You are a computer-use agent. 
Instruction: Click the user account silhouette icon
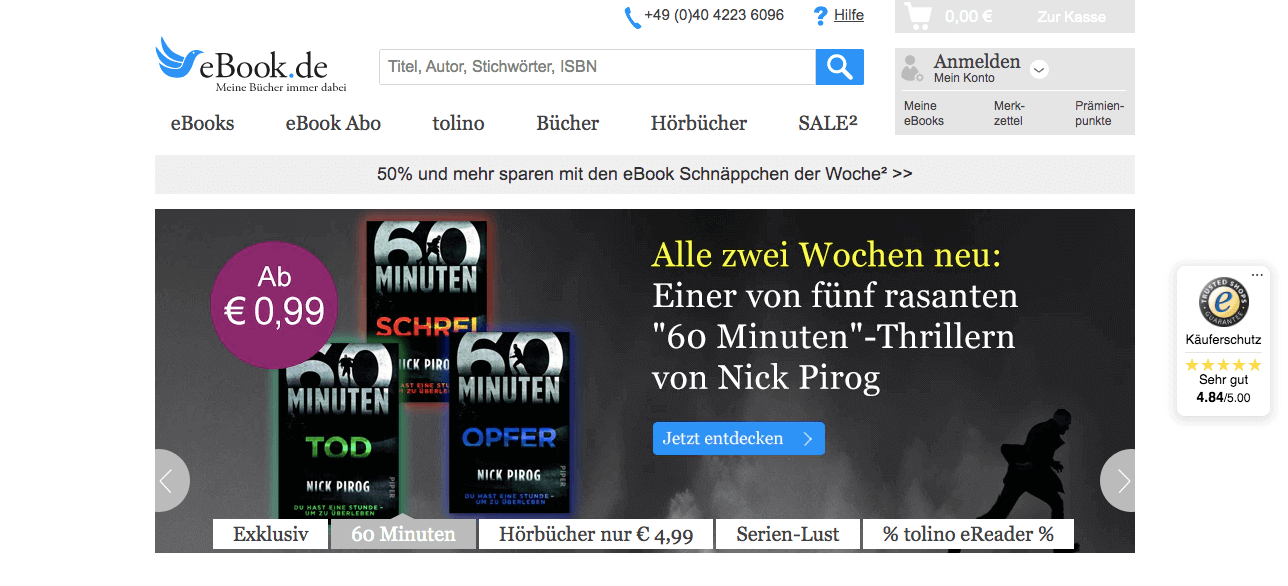912,68
